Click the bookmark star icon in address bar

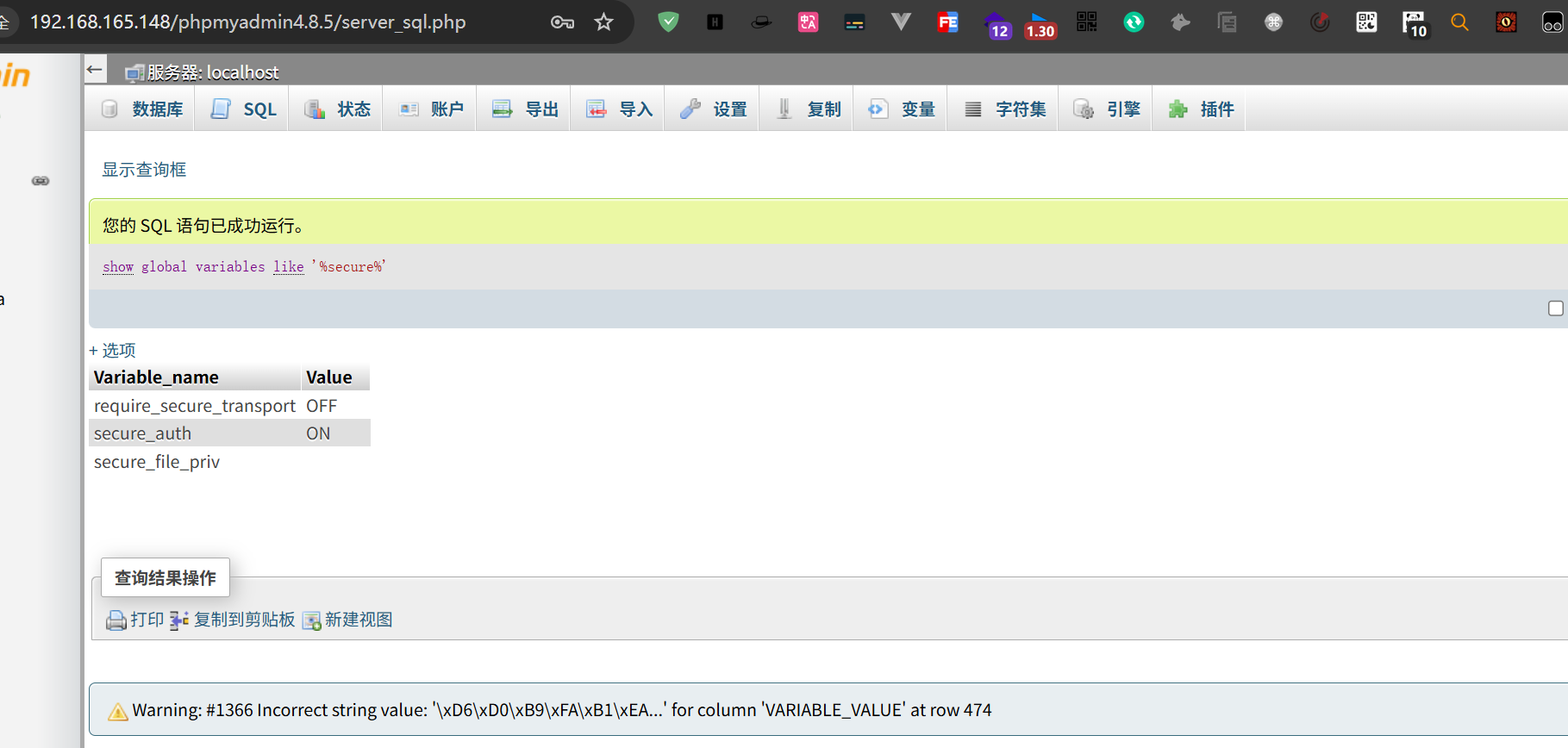603,22
